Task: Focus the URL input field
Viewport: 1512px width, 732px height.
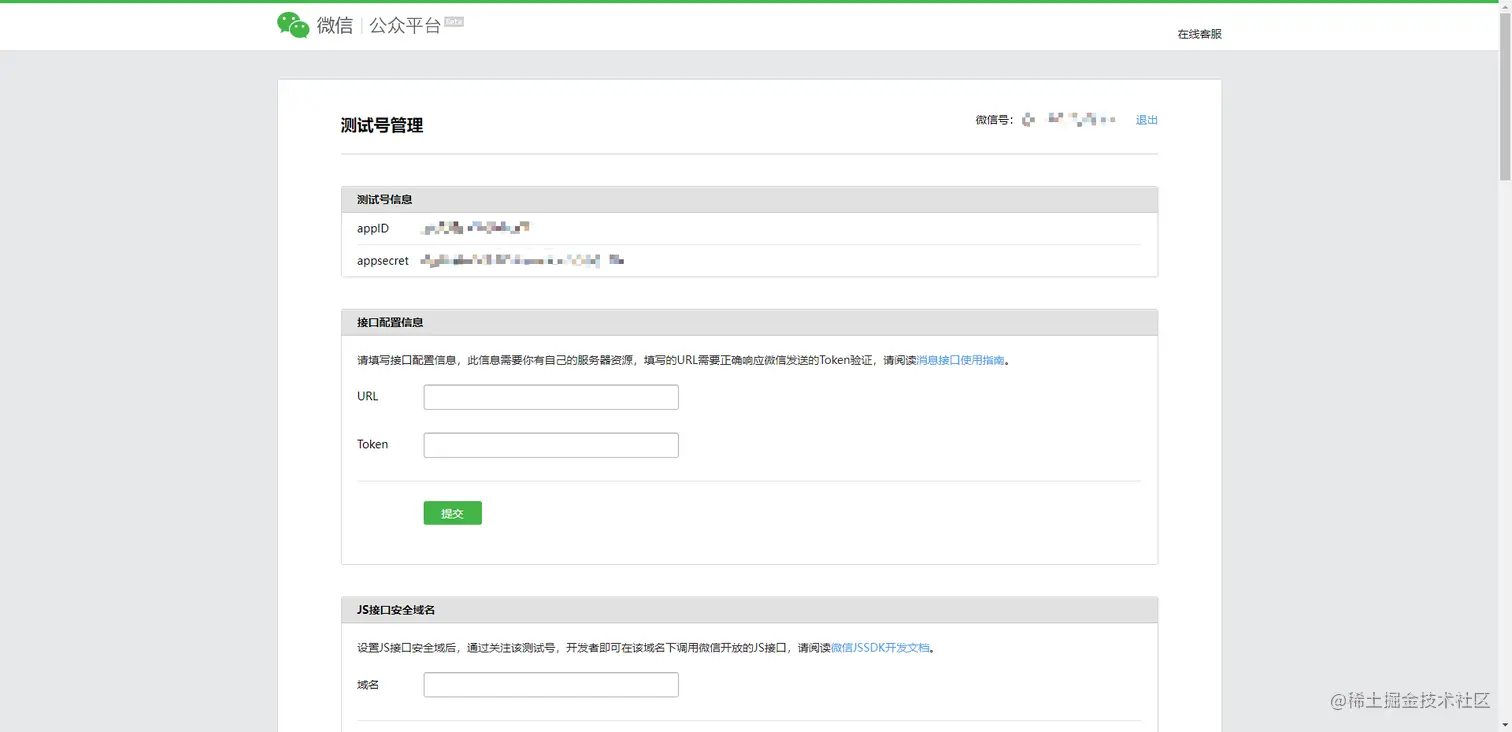Action: point(551,397)
